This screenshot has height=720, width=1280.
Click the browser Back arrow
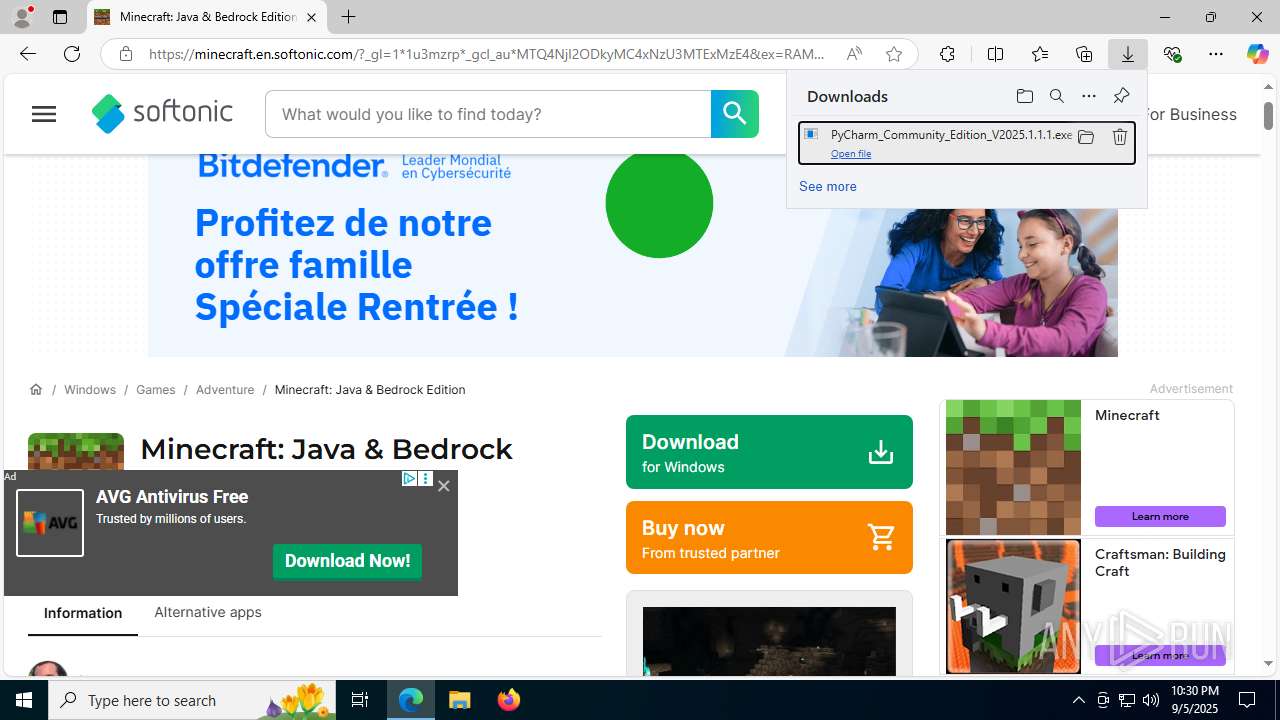pyautogui.click(x=27, y=54)
